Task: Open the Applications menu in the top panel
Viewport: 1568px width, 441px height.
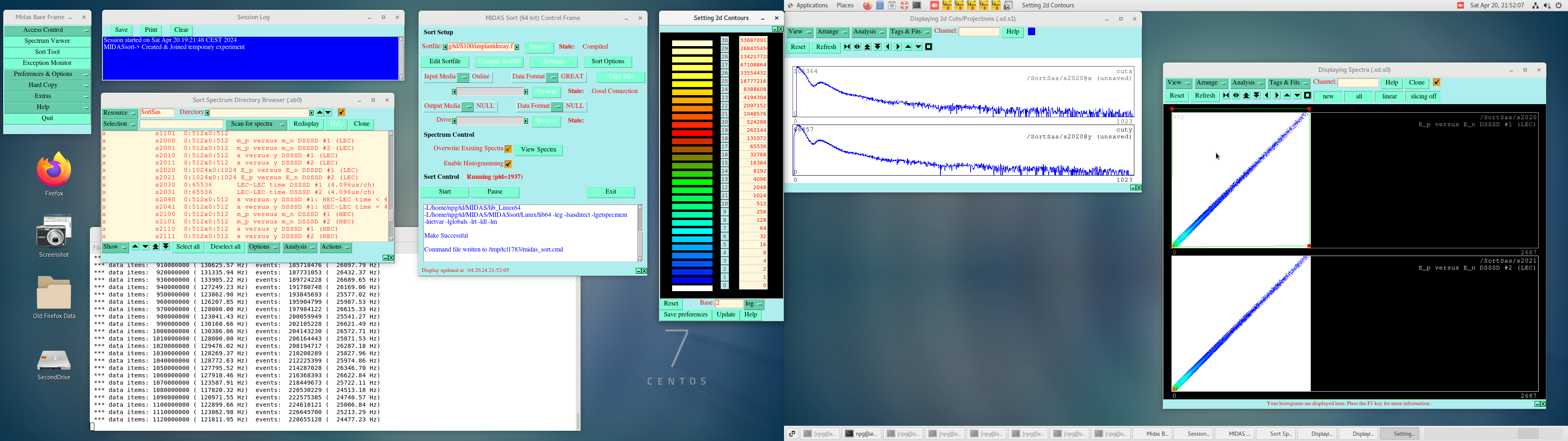Action: (x=811, y=5)
